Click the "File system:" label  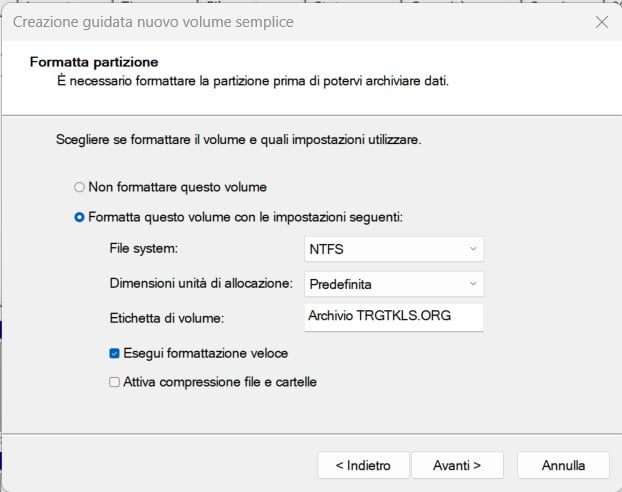click(x=150, y=249)
